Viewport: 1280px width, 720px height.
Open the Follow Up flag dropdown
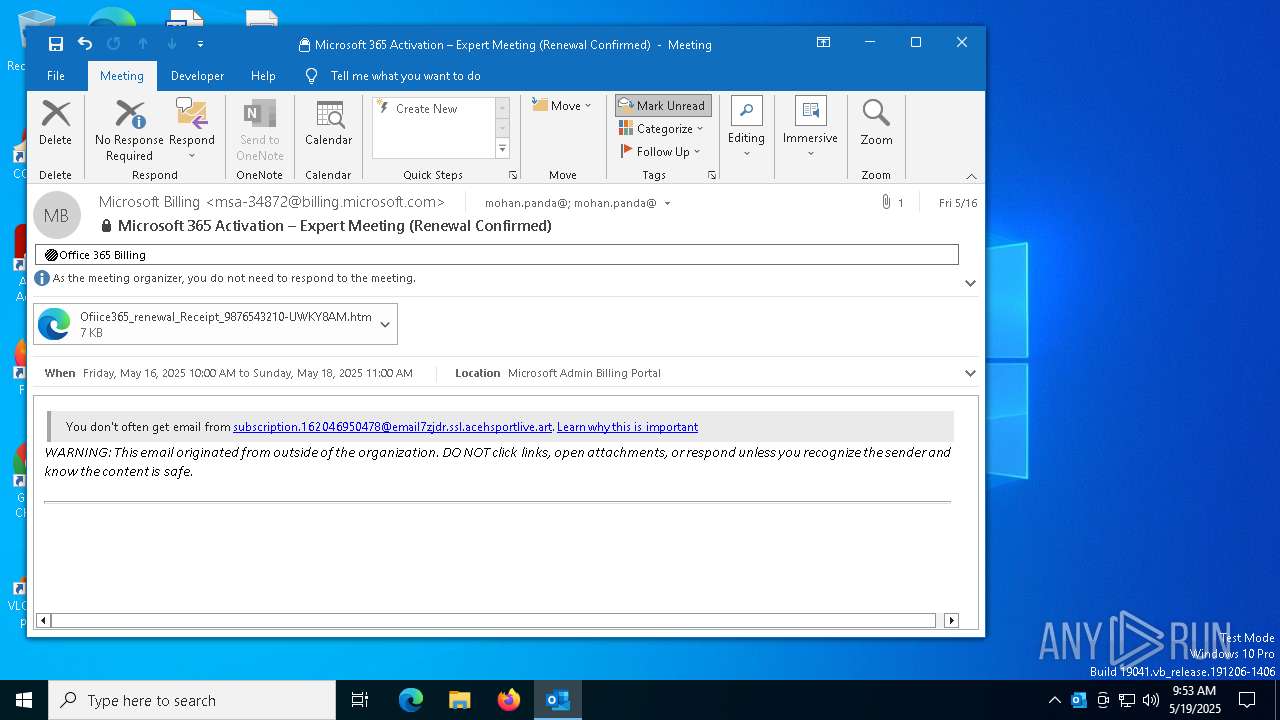click(x=661, y=152)
